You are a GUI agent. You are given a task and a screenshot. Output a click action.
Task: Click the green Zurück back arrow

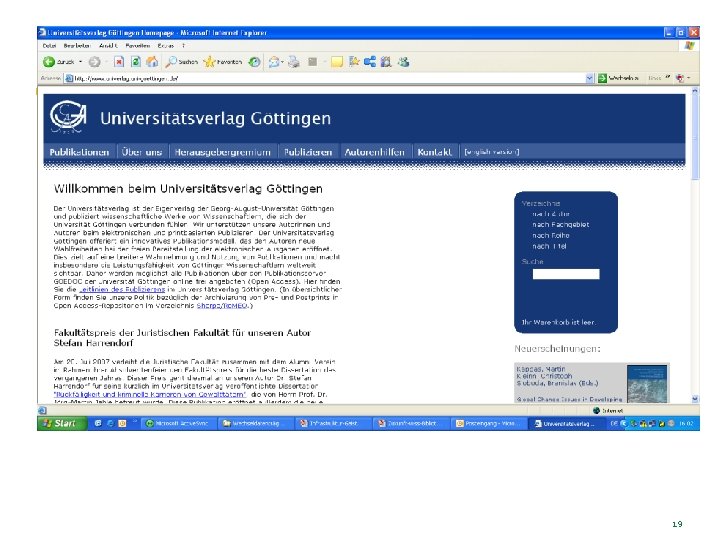point(49,62)
